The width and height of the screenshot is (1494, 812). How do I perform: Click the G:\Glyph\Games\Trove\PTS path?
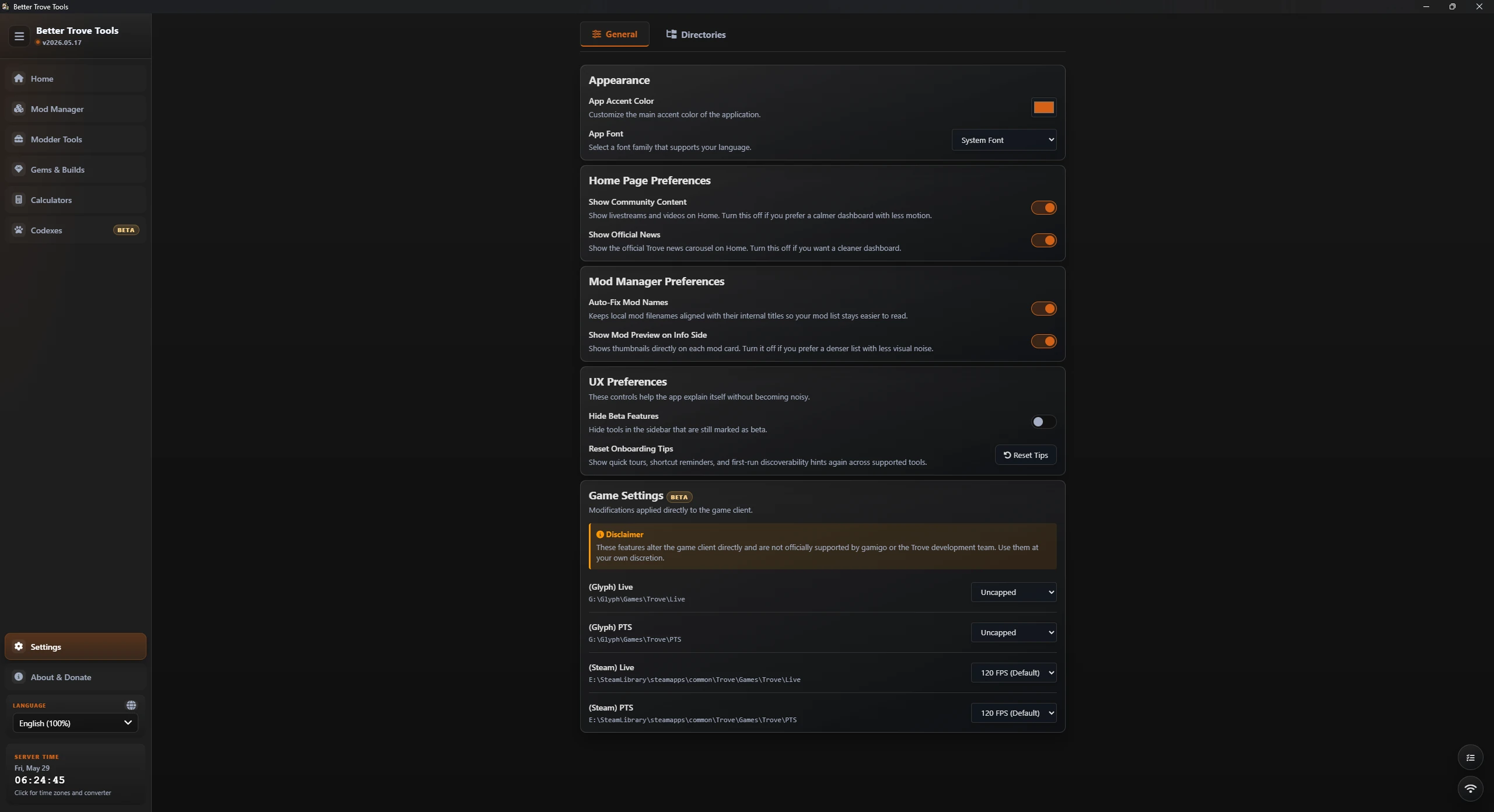pyautogui.click(x=635, y=639)
